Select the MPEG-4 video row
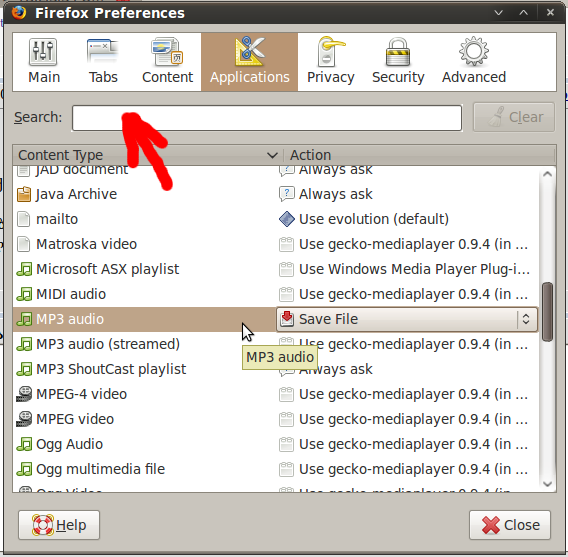This screenshot has width=568, height=557. [276, 394]
